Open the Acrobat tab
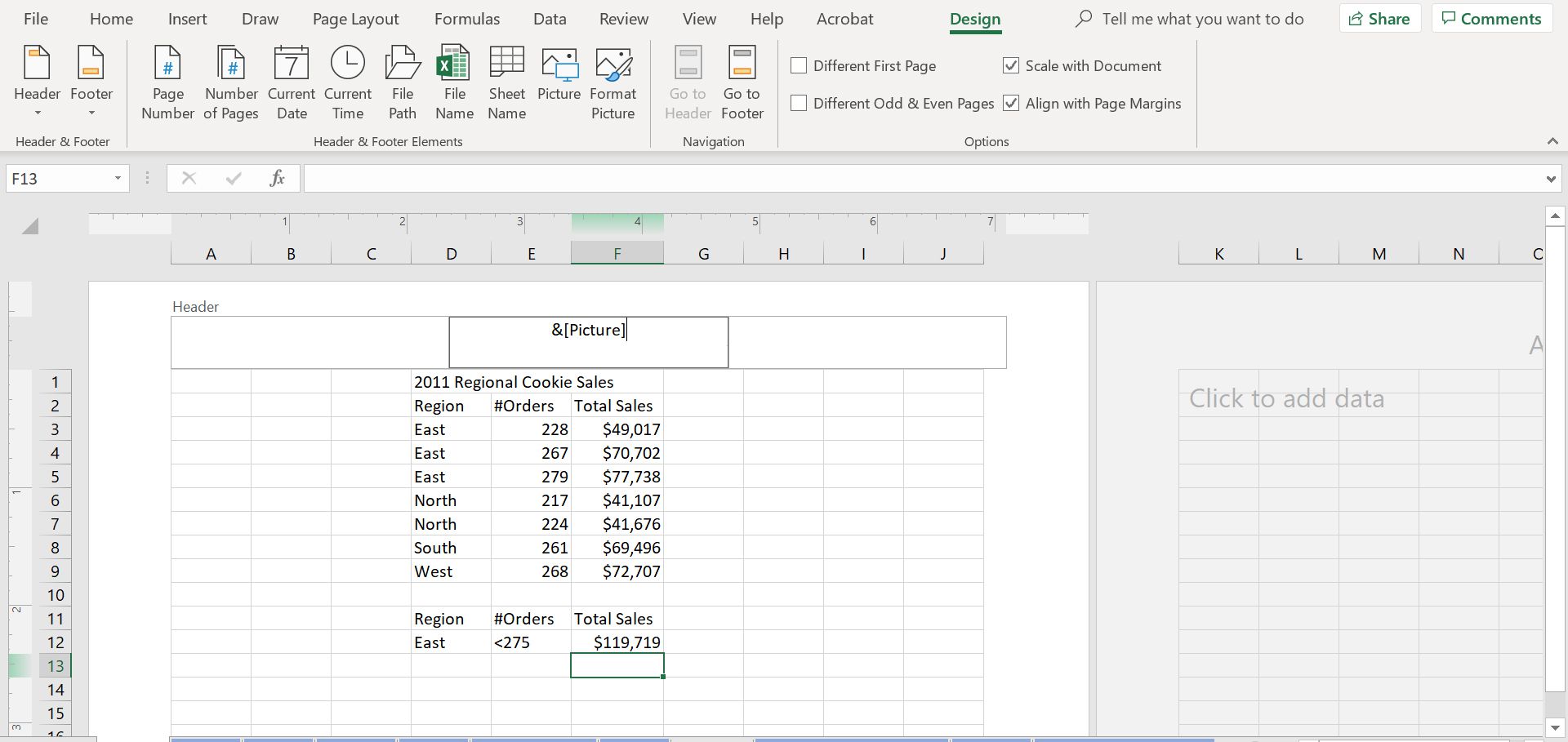 pos(844,19)
